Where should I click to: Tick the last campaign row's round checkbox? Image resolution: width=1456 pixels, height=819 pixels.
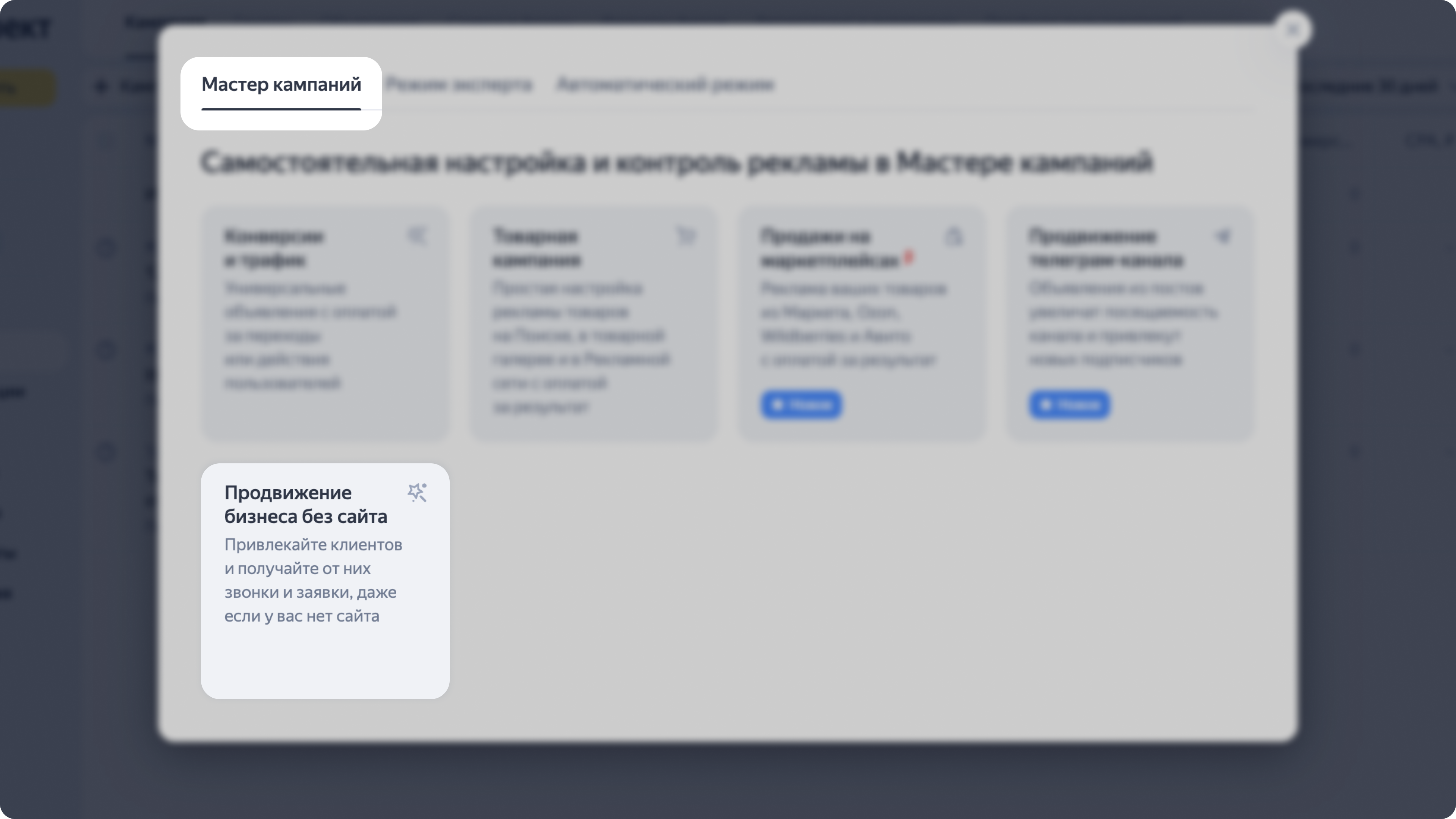(x=106, y=452)
